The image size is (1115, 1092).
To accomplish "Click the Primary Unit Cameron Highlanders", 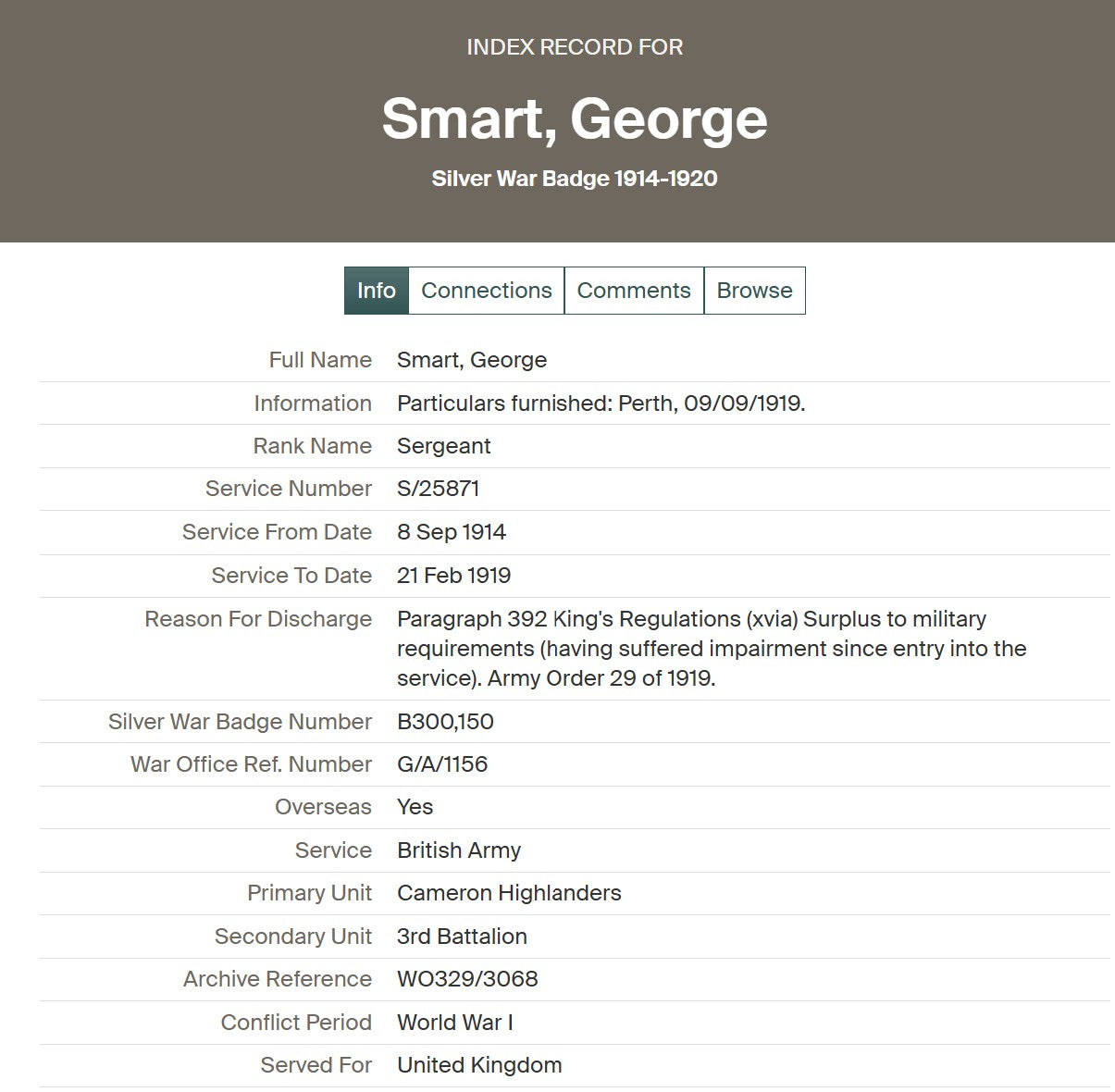I will click(x=509, y=893).
